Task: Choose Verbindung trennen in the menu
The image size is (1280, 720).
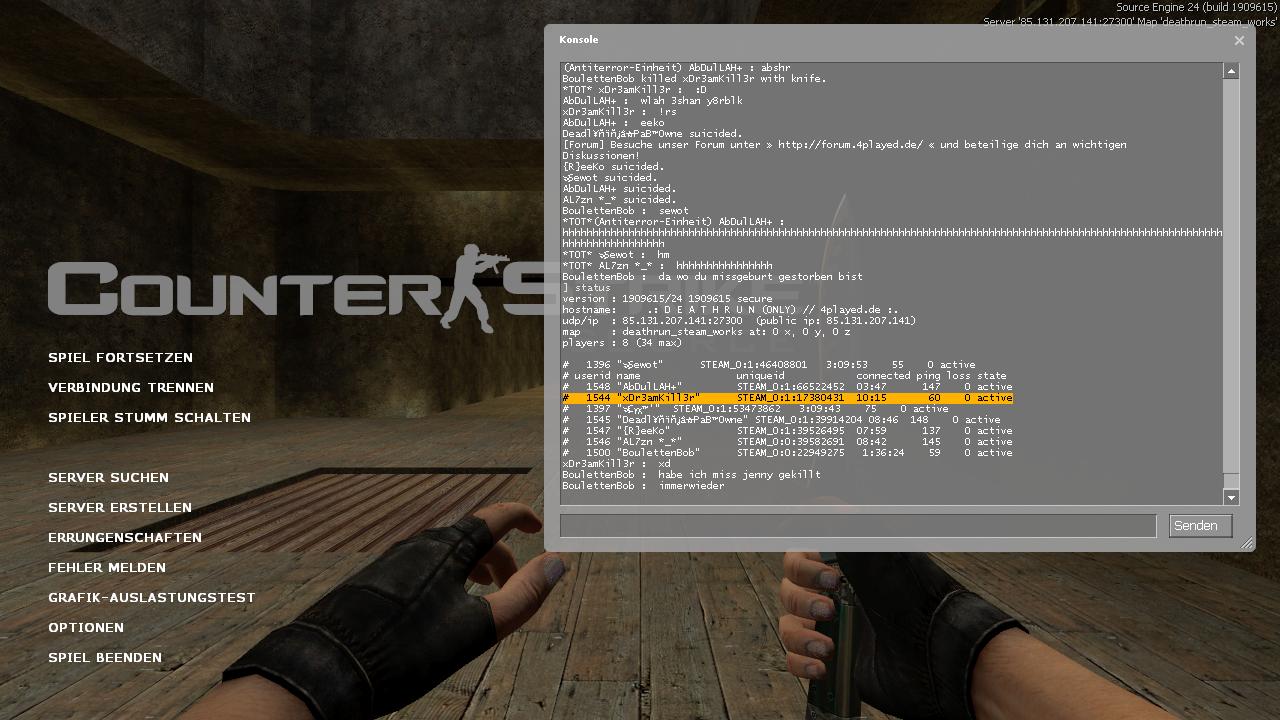Action: point(131,387)
